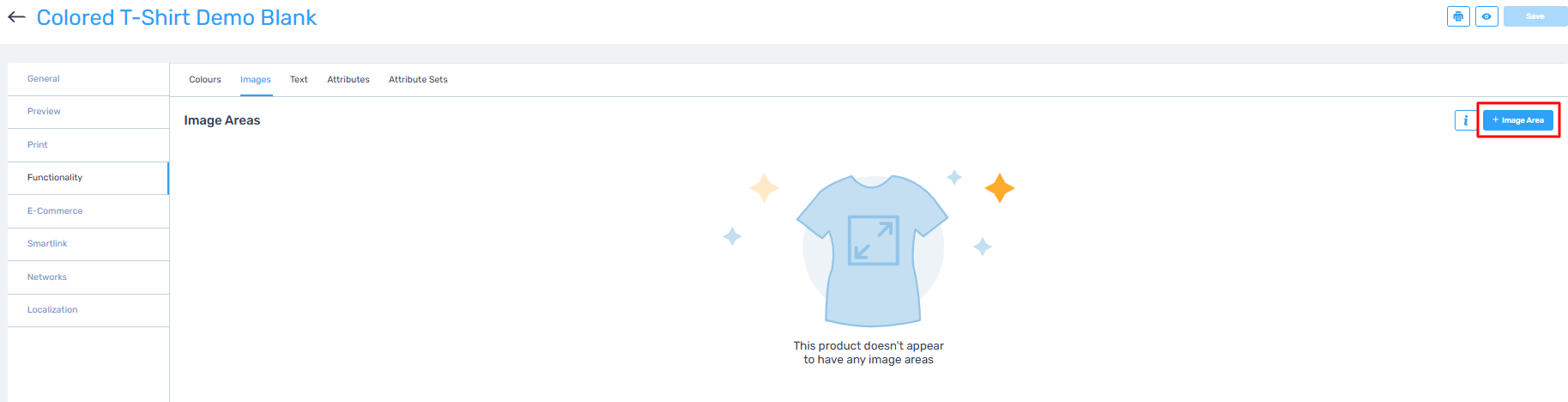Image resolution: width=1568 pixels, height=402 pixels.
Task: Open the General sidebar section
Action: [x=44, y=78]
